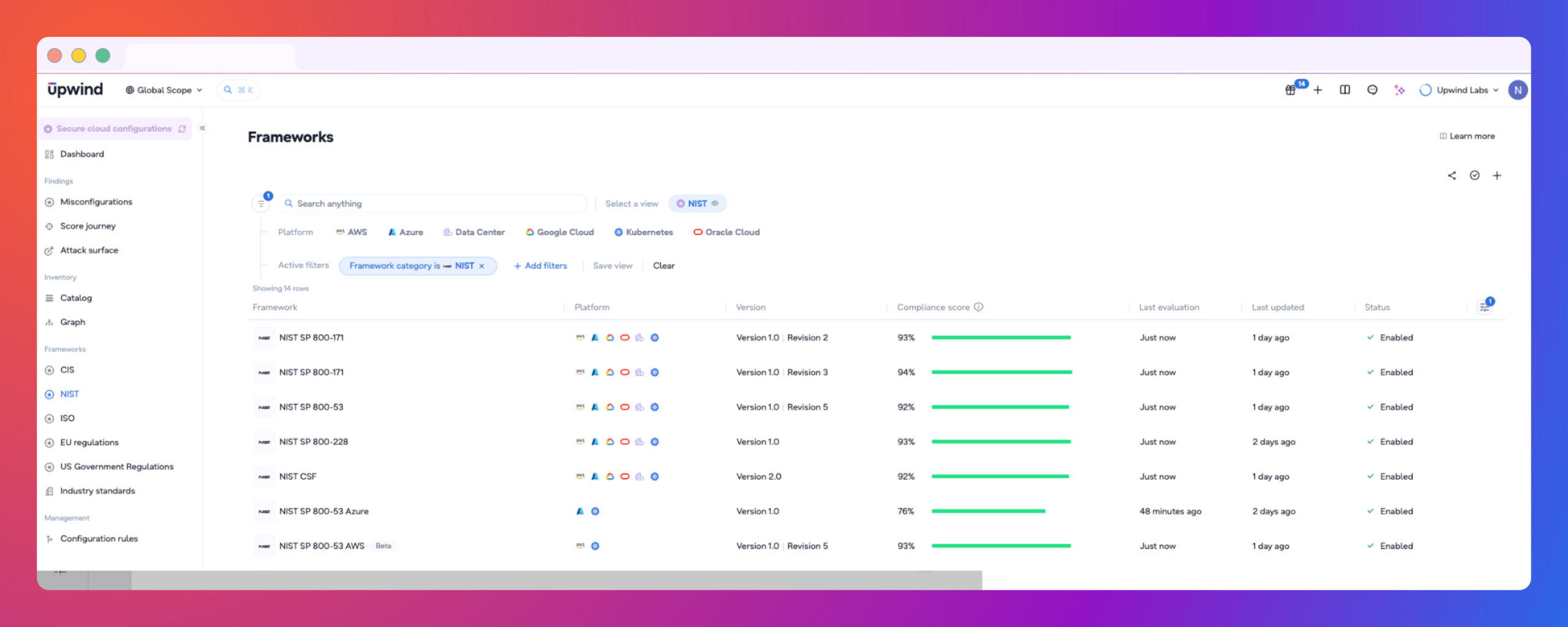The image size is (1568, 627).
Task: Click the circled check icon near share
Action: [x=1475, y=176]
